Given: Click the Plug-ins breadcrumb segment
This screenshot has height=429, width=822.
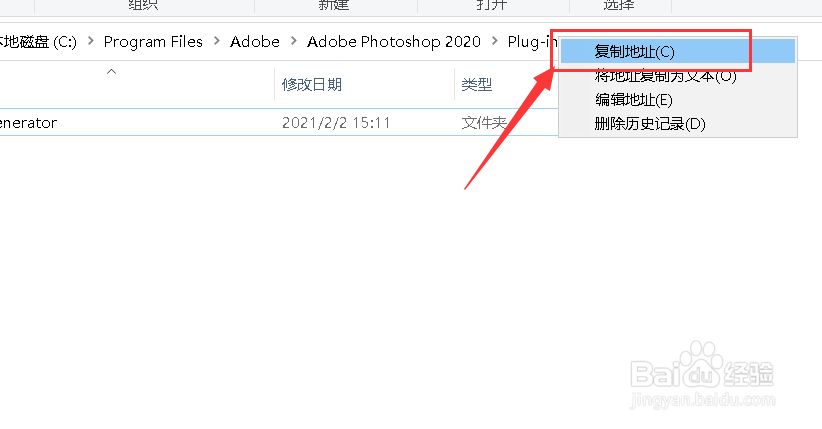Looking at the screenshot, I should pyautogui.click(x=532, y=41).
